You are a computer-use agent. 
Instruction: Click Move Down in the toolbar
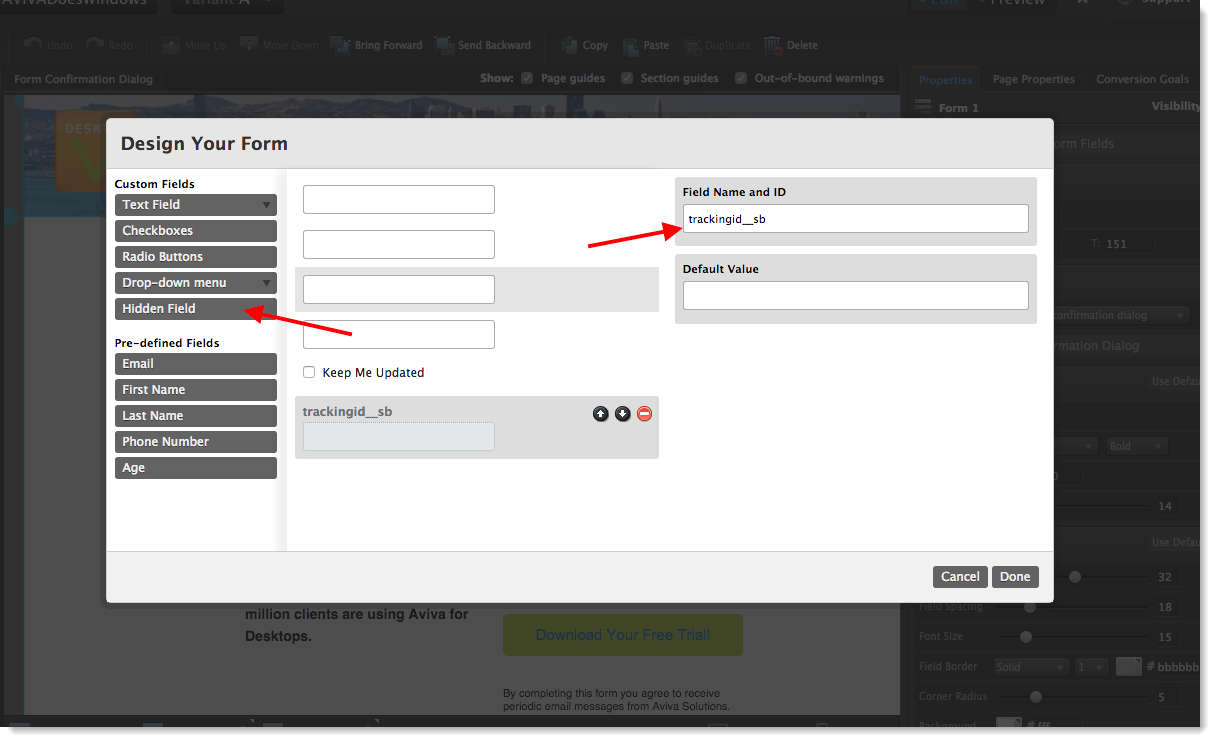[280, 45]
